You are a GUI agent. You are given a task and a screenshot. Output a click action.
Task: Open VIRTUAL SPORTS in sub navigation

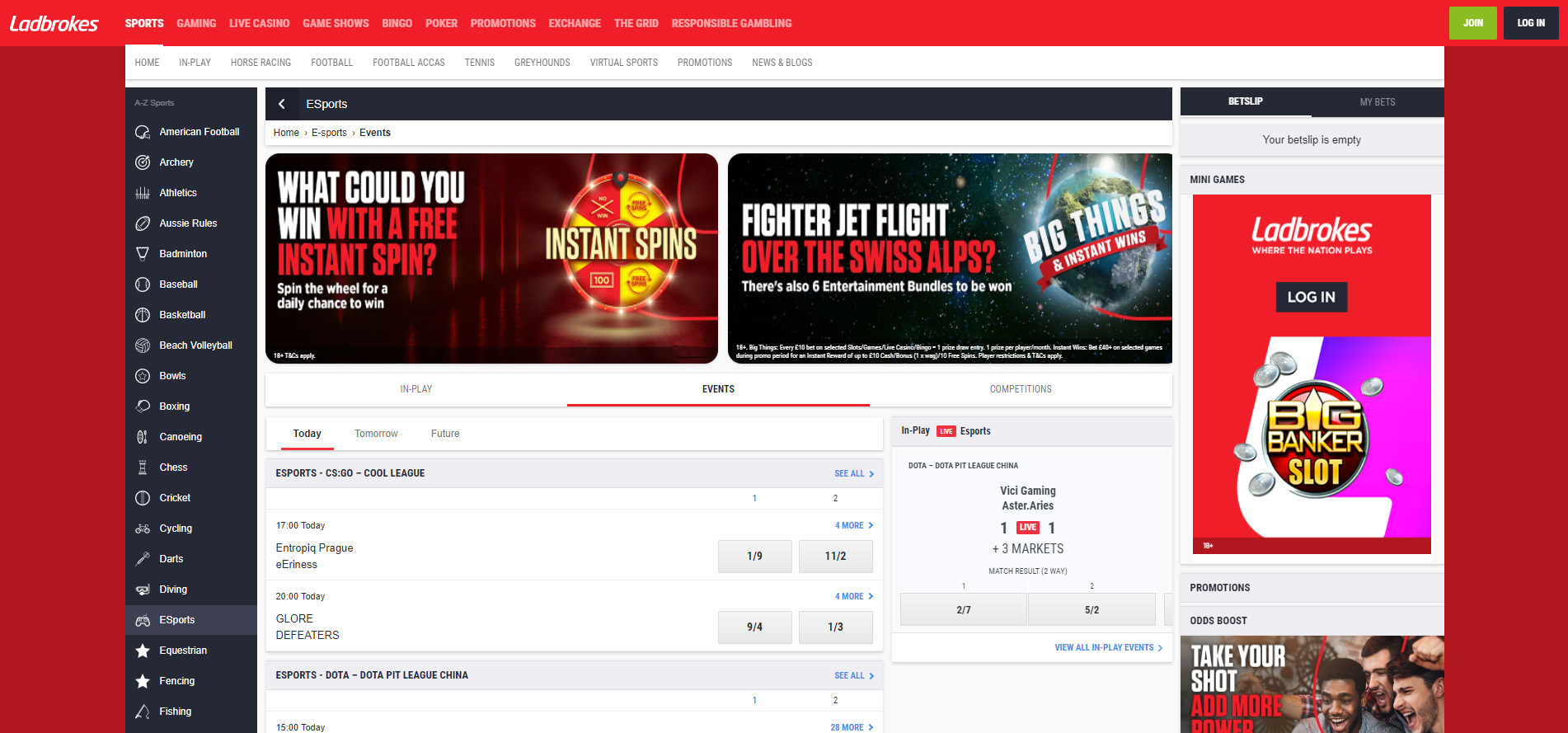(624, 63)
